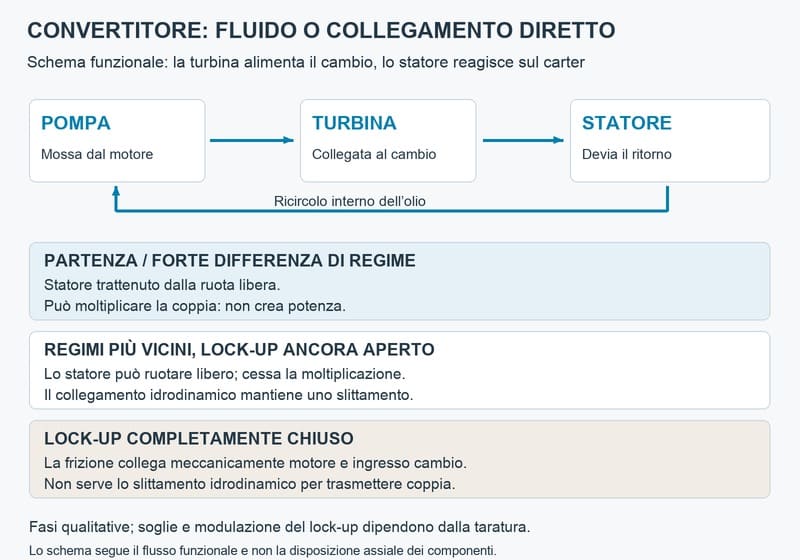Select the POMPA heading
This screenshot has width=800, height=560.
tap(76, 123)
